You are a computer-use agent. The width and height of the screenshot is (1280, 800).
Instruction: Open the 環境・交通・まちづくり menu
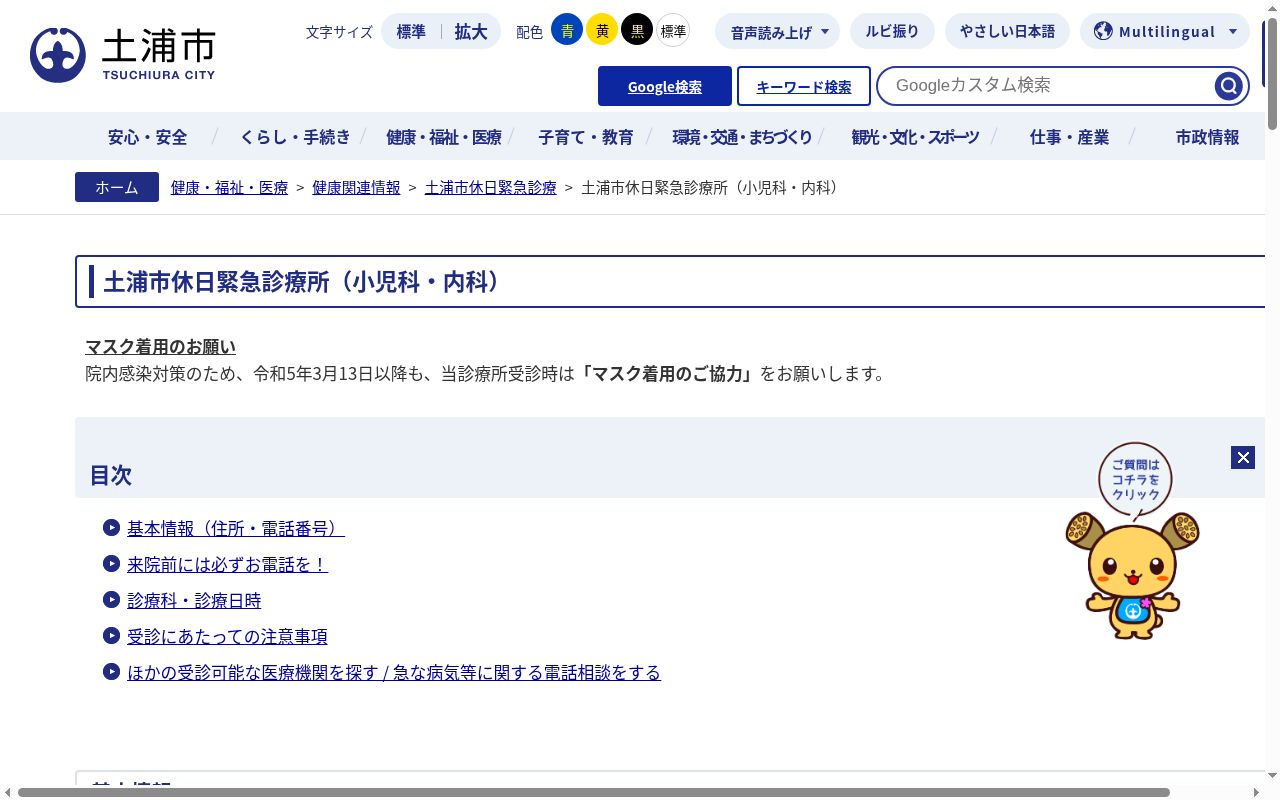click(x=742, y=137)
